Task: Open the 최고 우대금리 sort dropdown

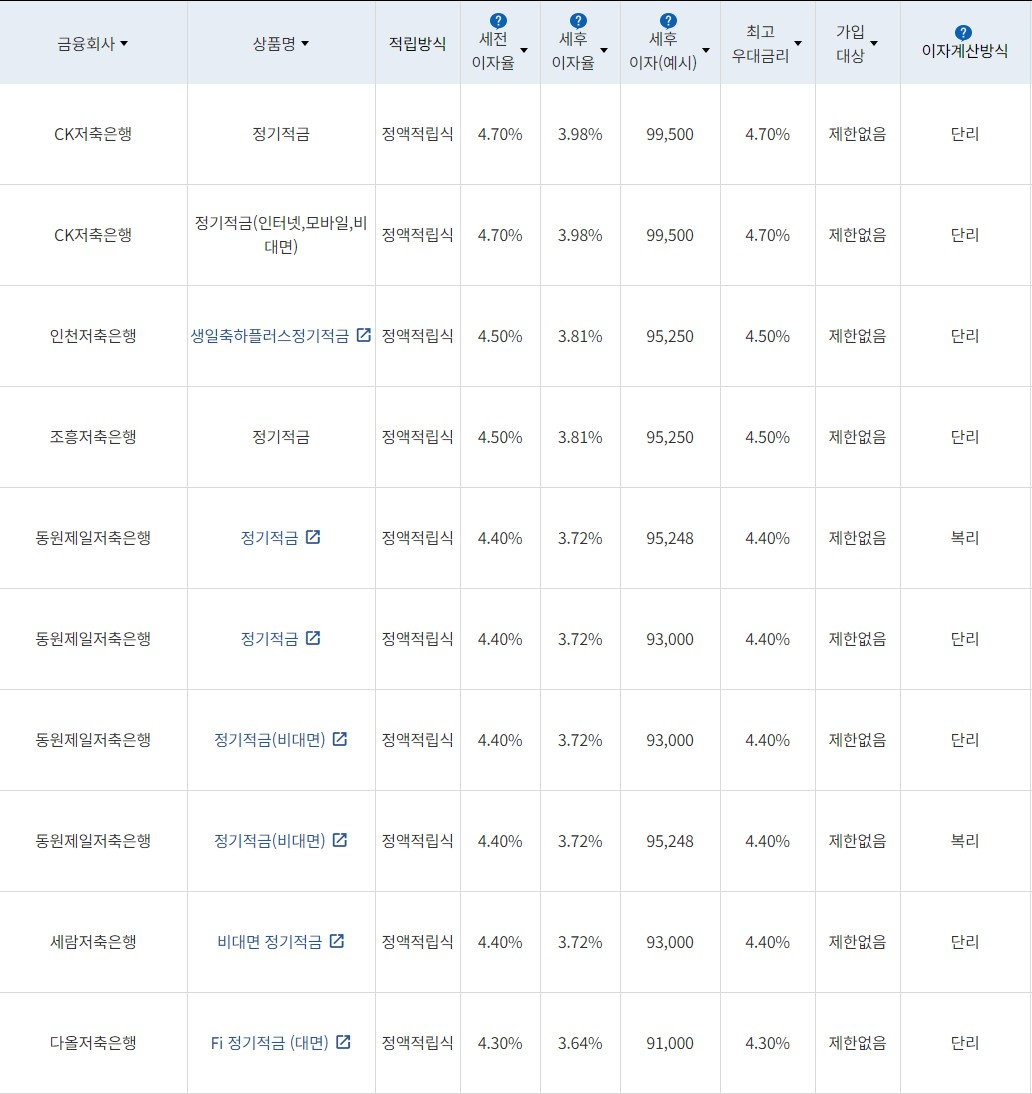Action: (x=797, y=43)
